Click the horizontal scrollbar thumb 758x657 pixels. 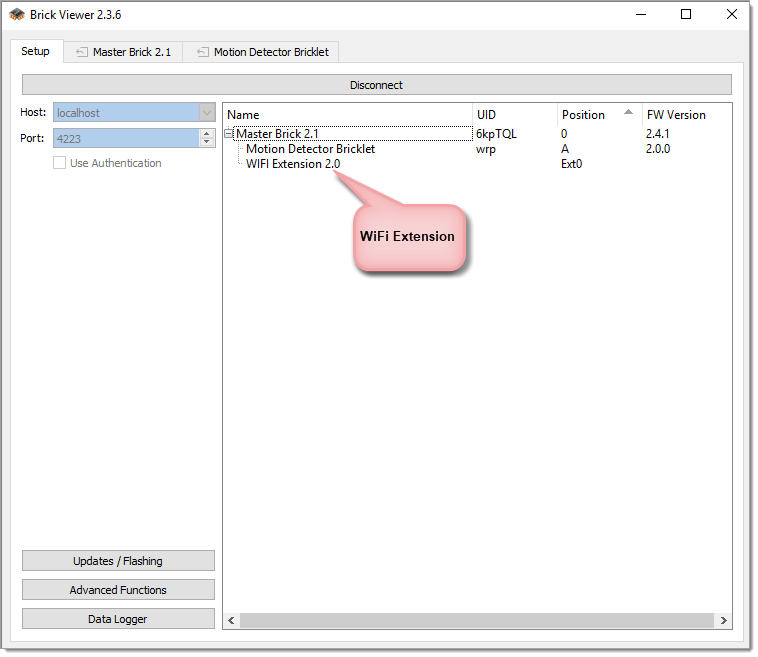(477, 621)
